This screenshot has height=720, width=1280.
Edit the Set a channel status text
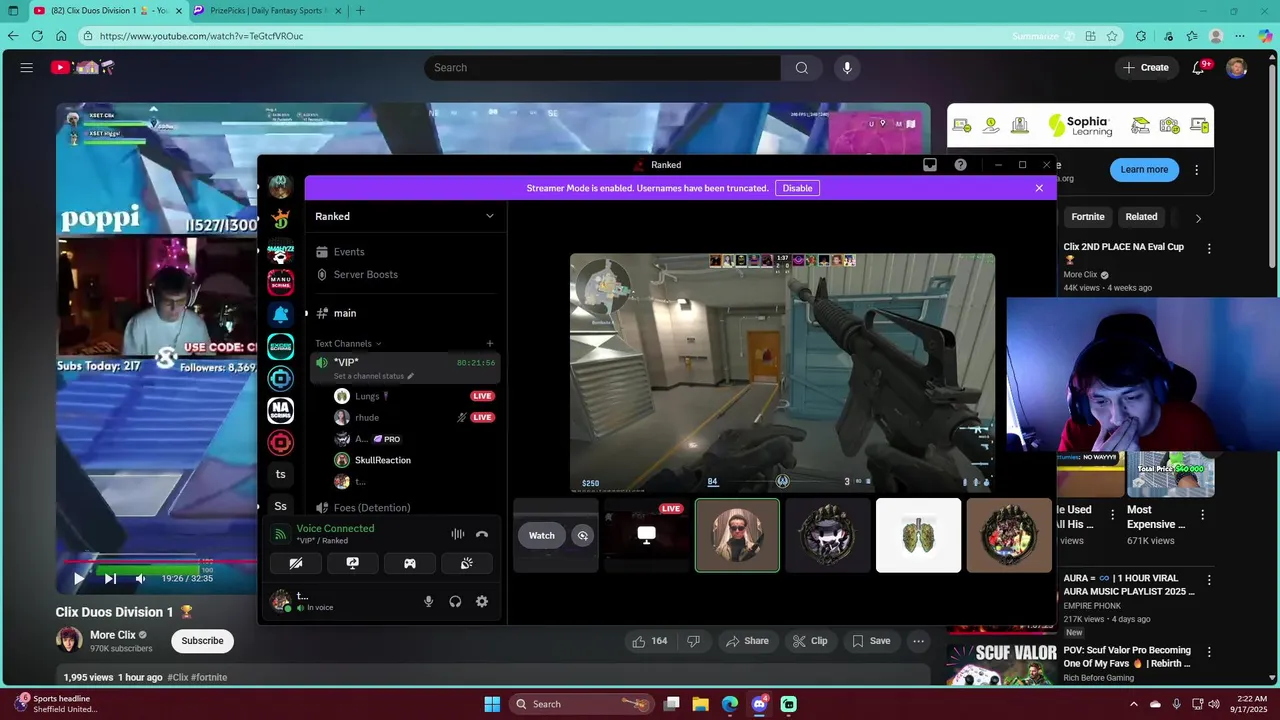click(373, 376)
